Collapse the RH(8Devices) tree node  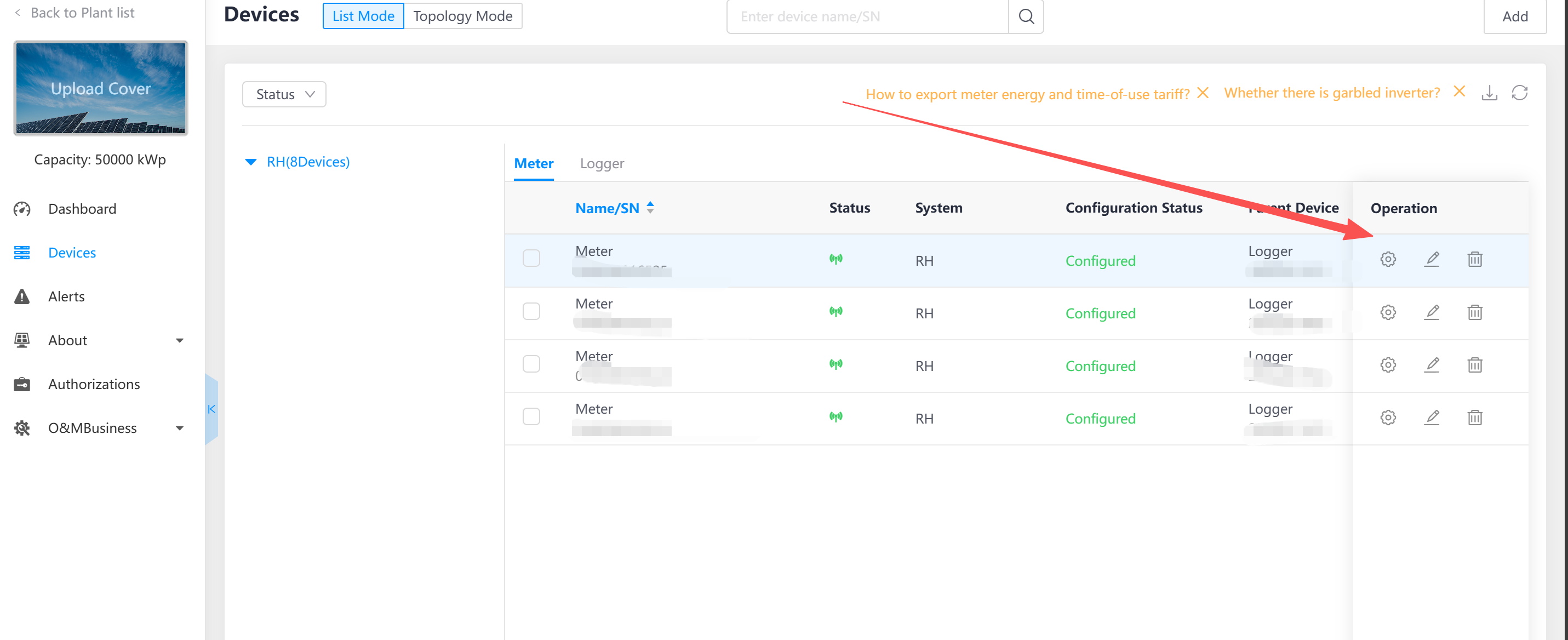click(x=250, y=162)
